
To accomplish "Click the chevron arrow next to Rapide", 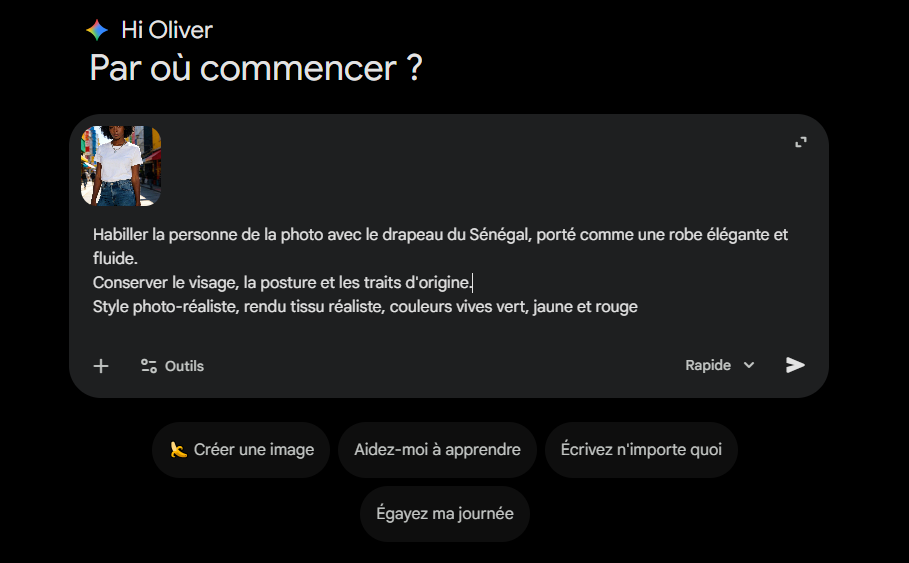I will pyautogui.click(x=749, y=365).
